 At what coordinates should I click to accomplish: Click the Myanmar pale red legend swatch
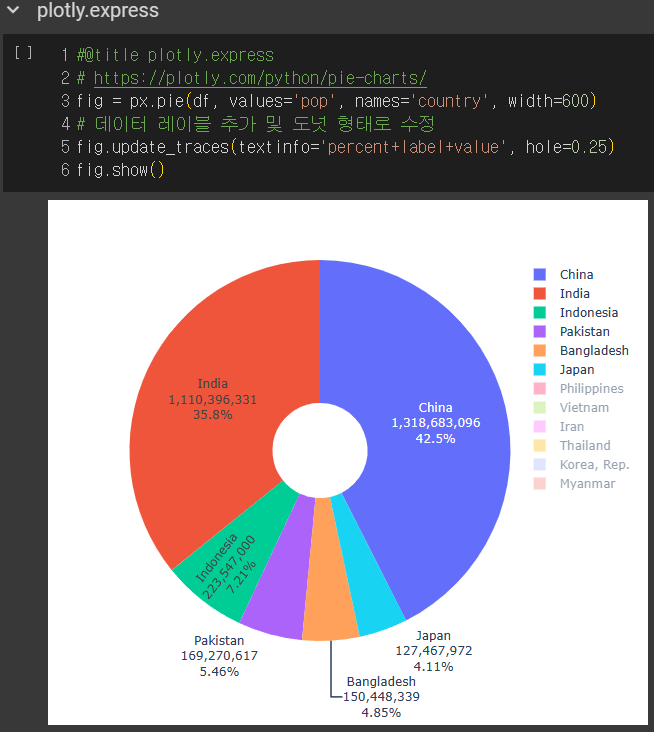(x=540, y=484)
